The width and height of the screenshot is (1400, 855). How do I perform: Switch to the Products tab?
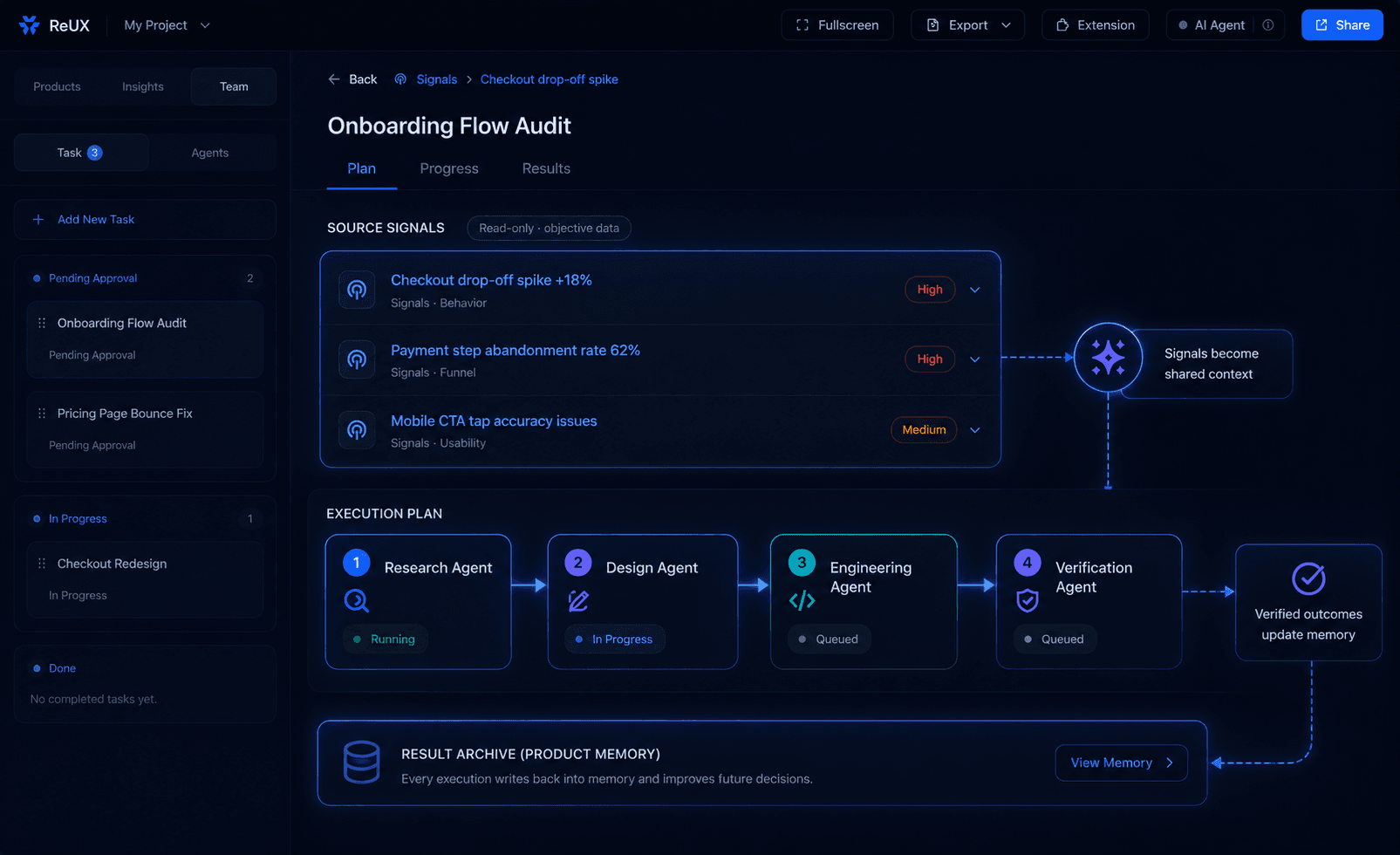[x=57, y=86]
